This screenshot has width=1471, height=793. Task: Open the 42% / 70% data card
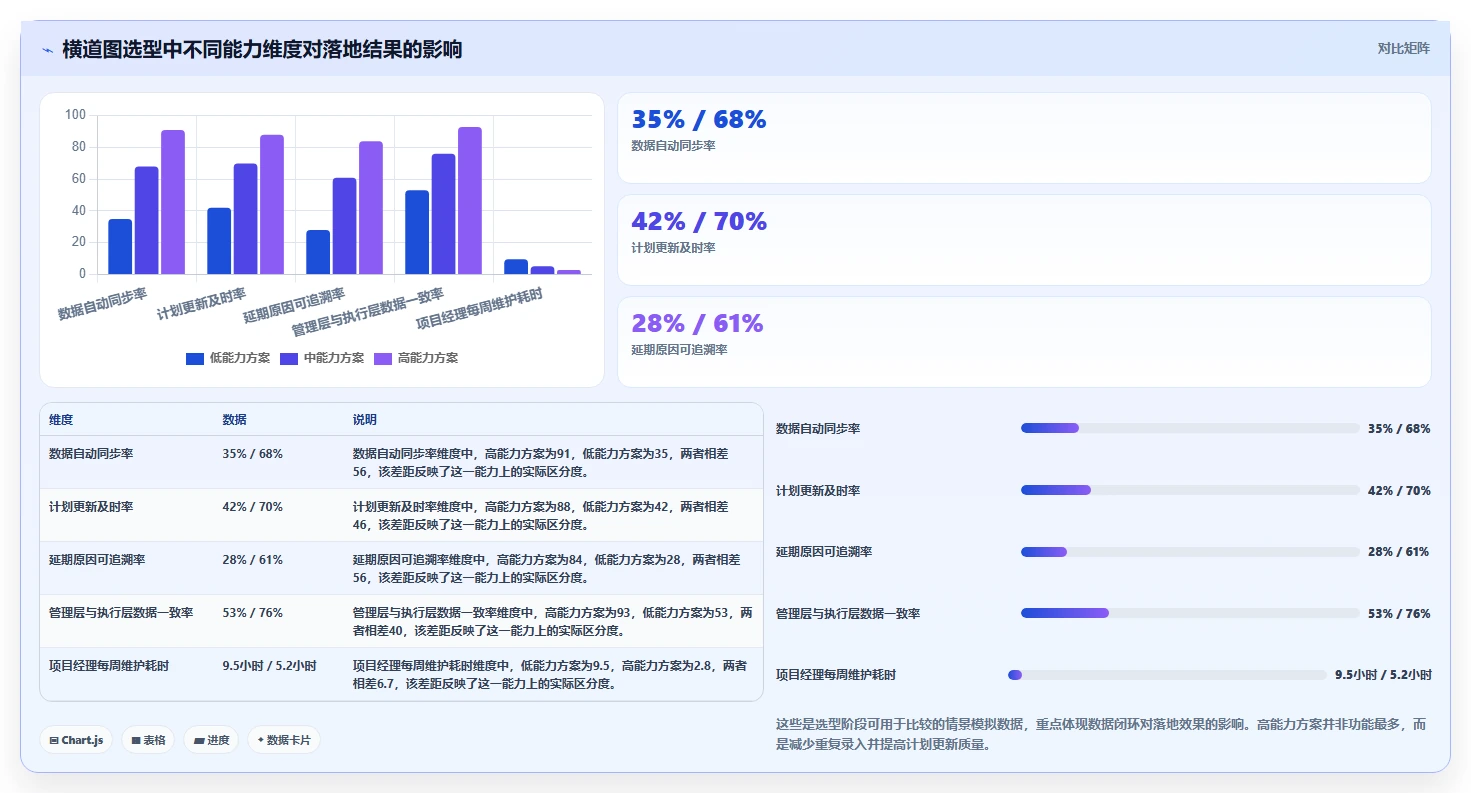[1024, 240]
